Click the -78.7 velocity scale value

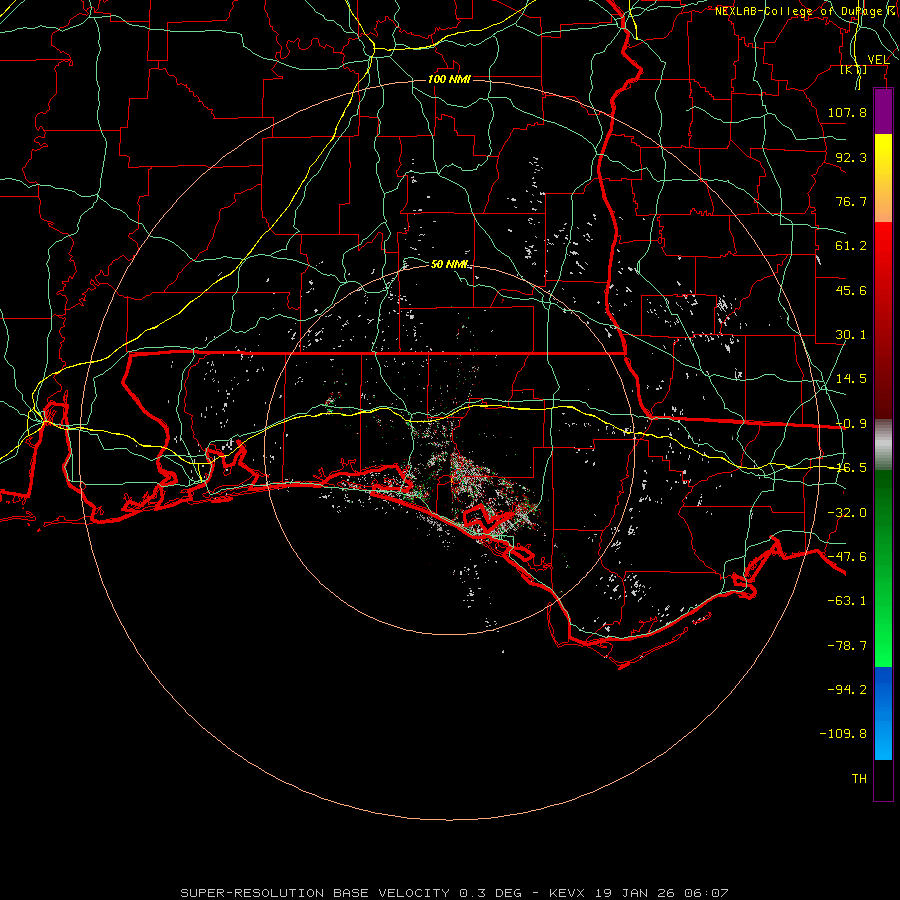[847, 646]
